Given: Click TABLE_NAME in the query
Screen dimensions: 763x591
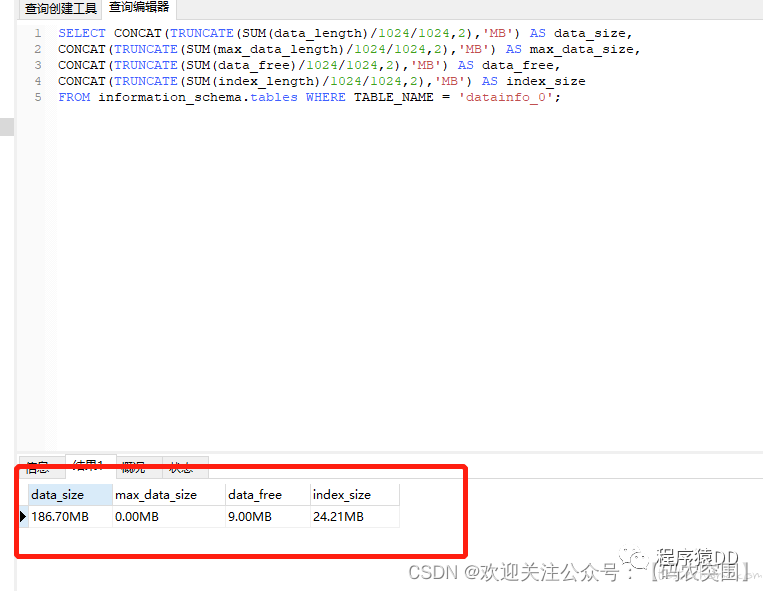Looking at the screenshot, I should coord(393,97).
